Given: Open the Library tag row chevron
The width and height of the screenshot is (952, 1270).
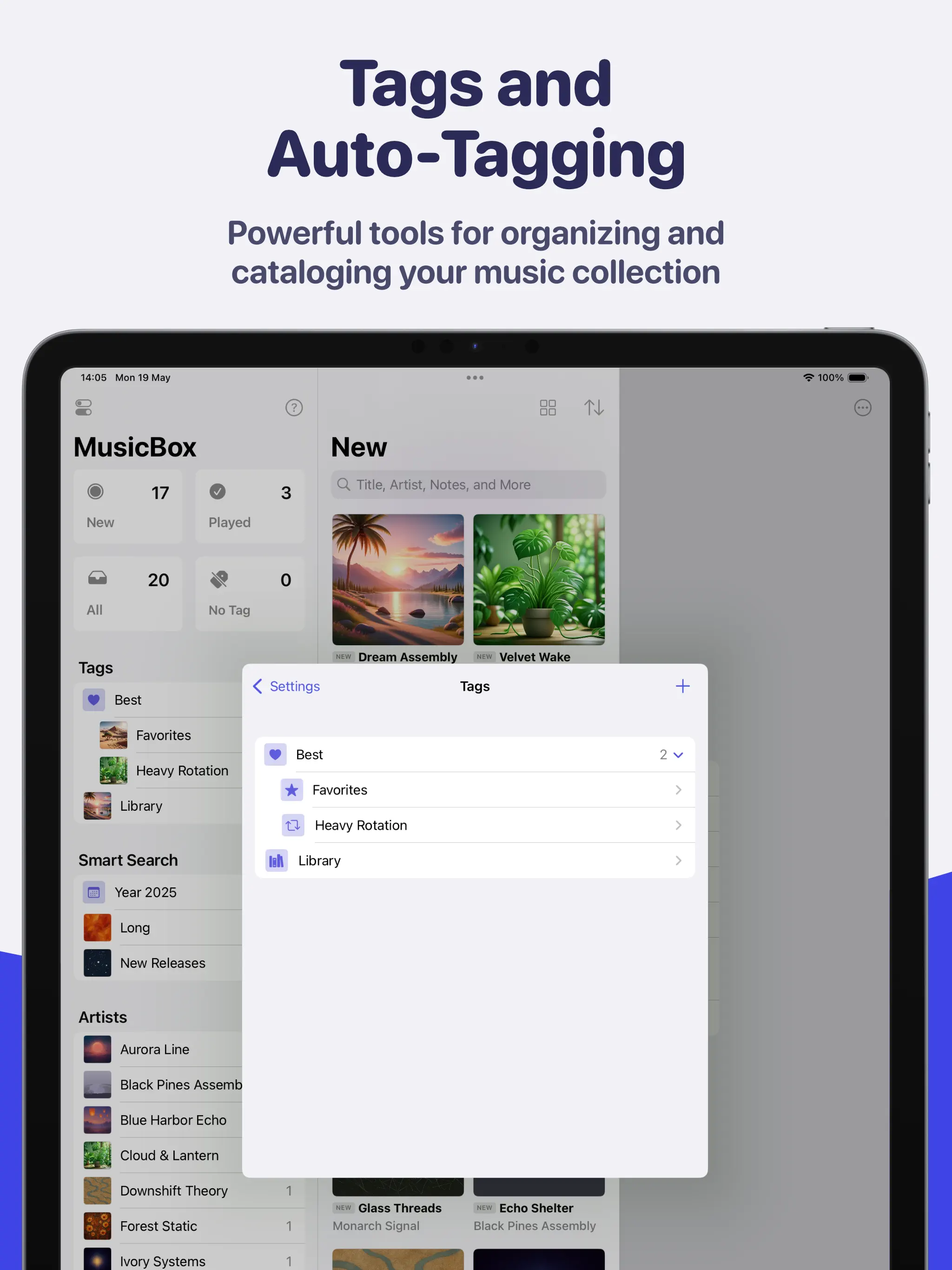Looking at the screenshot, I should (x=678, y=860).
